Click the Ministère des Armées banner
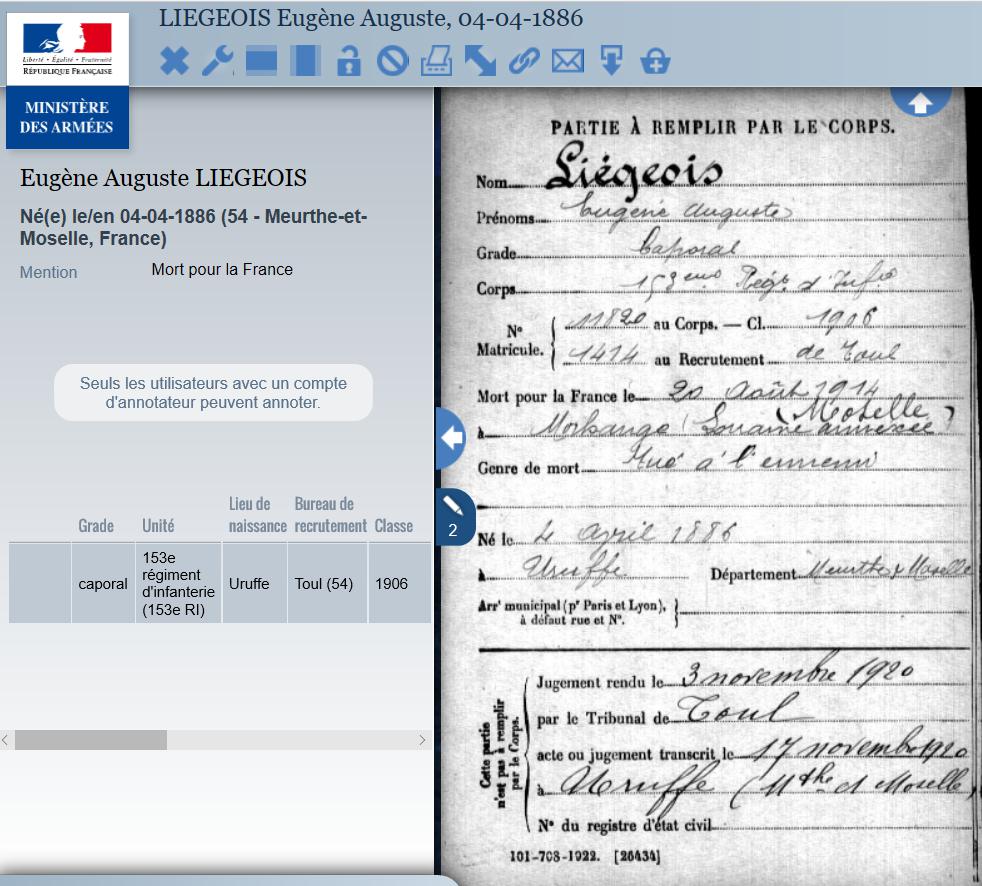 [x=68, y=118]
